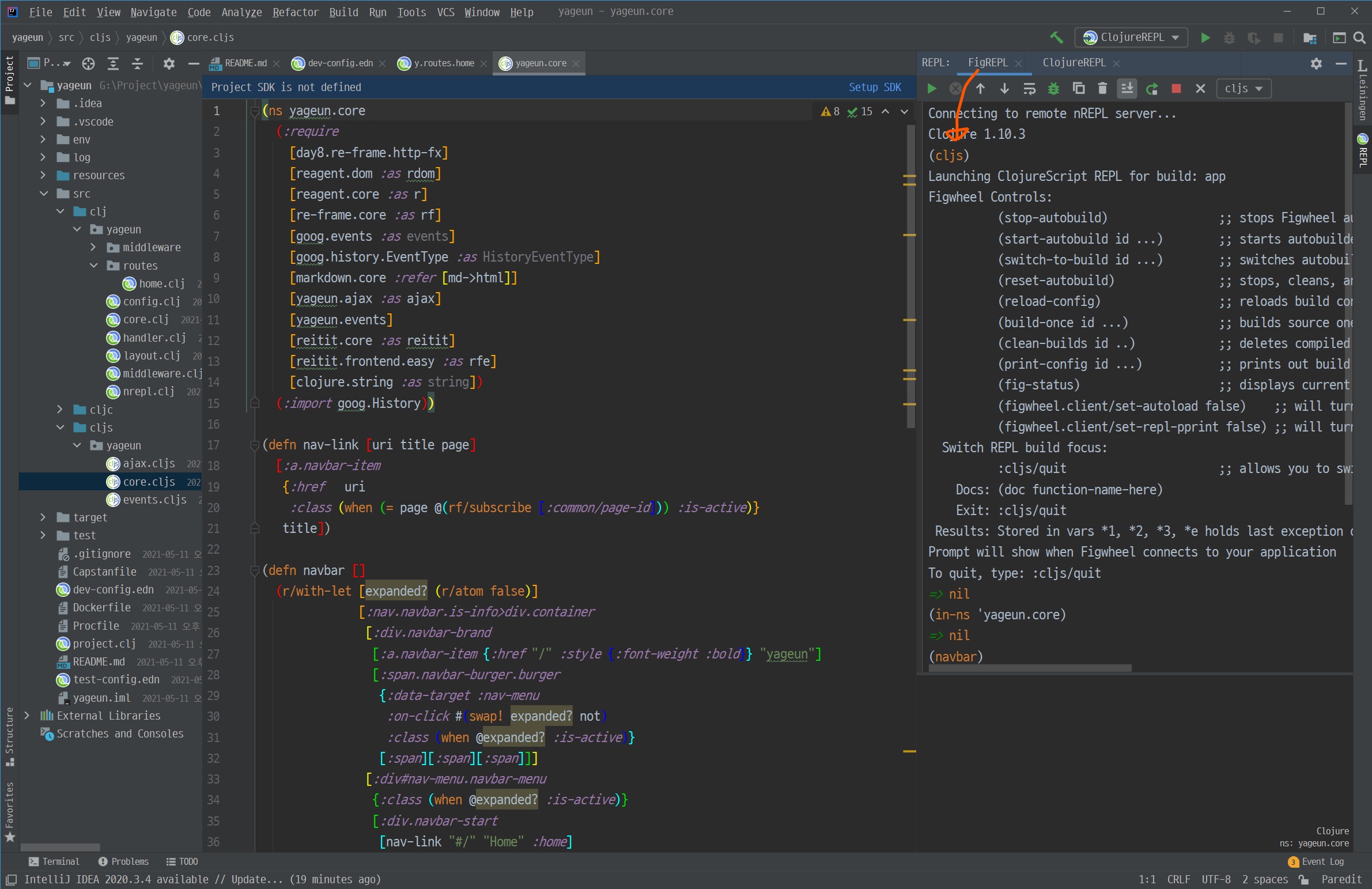
Task: Toggle Paredit mode in status bar
Action: pyautogui.click(x=1341, y=879)
